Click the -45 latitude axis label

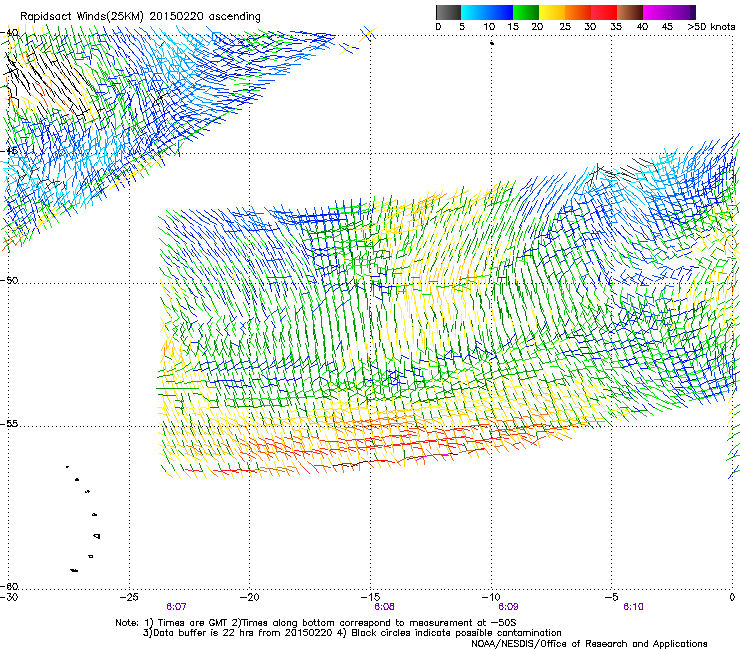pyautogui.click(x=9, y=151)
